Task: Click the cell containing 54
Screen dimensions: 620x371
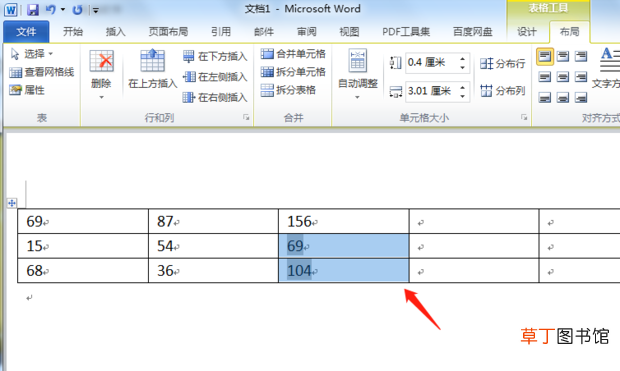Action: pyautogui.click(x=214, y=246)
